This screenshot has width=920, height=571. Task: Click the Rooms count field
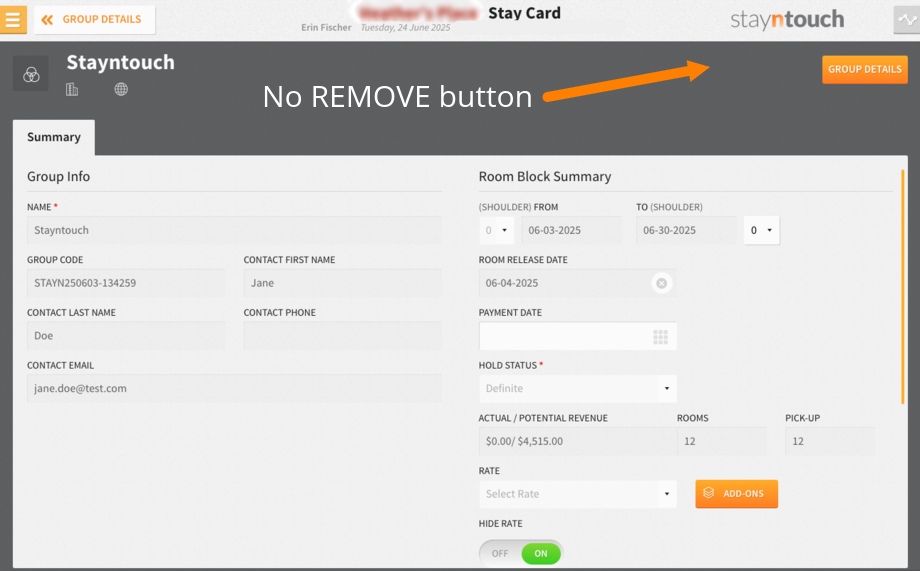tap(722, 441)
